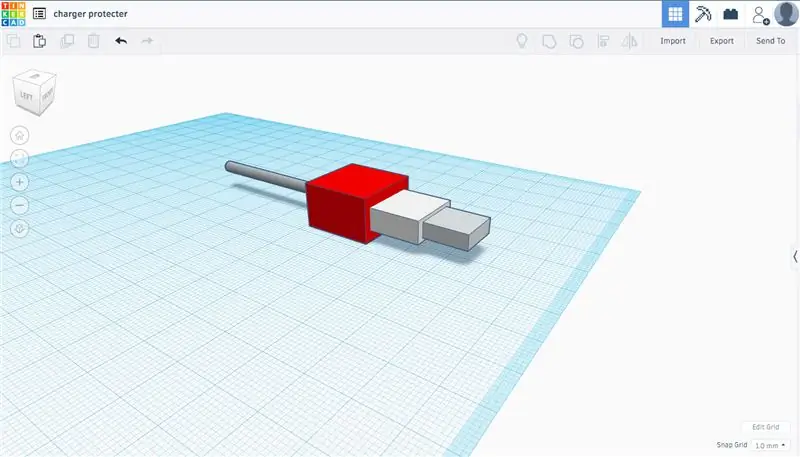Screen dimensions: 800x457
Task: Click the Home view button
Action: (20, 135)
